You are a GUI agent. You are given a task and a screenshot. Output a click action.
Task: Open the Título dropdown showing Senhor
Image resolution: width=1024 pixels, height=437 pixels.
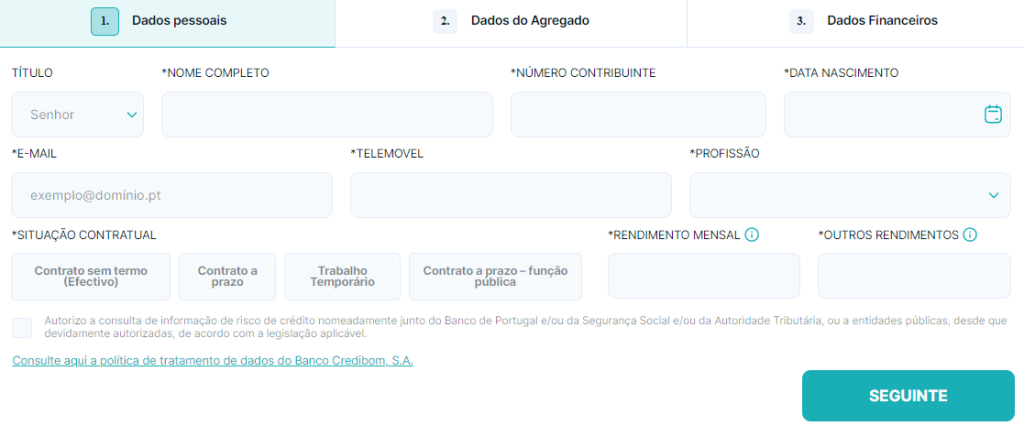click(77, 114)
